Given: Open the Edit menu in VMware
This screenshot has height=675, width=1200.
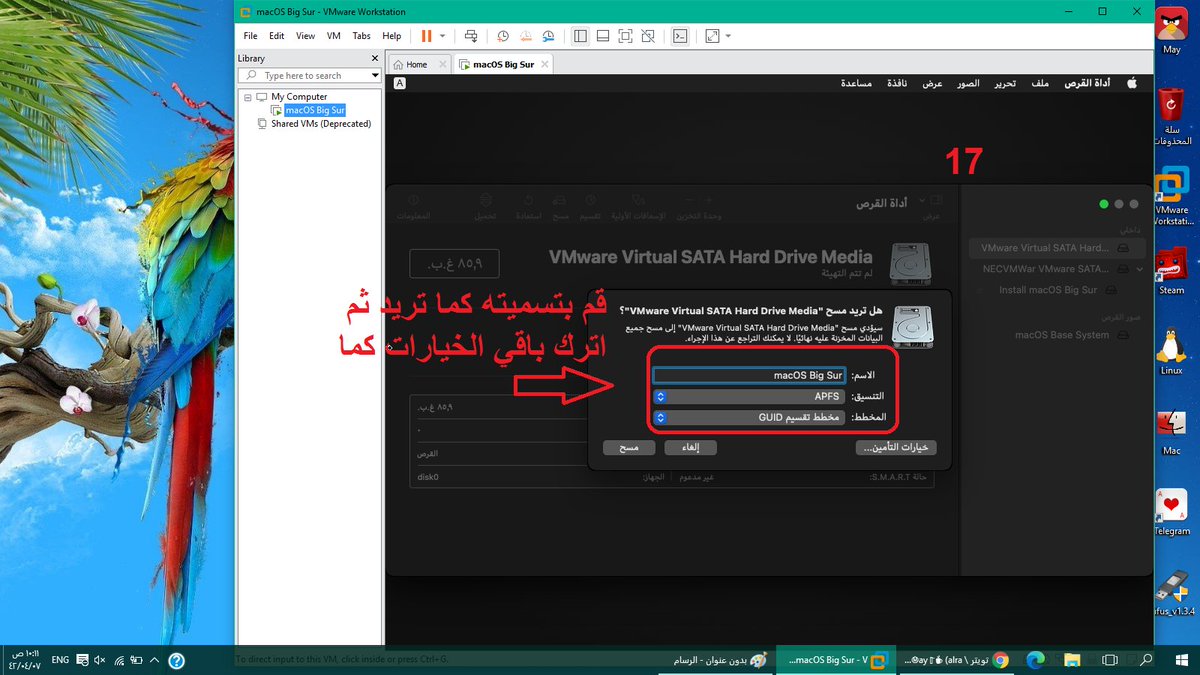Looking at the screenshot, I should 277,36.
